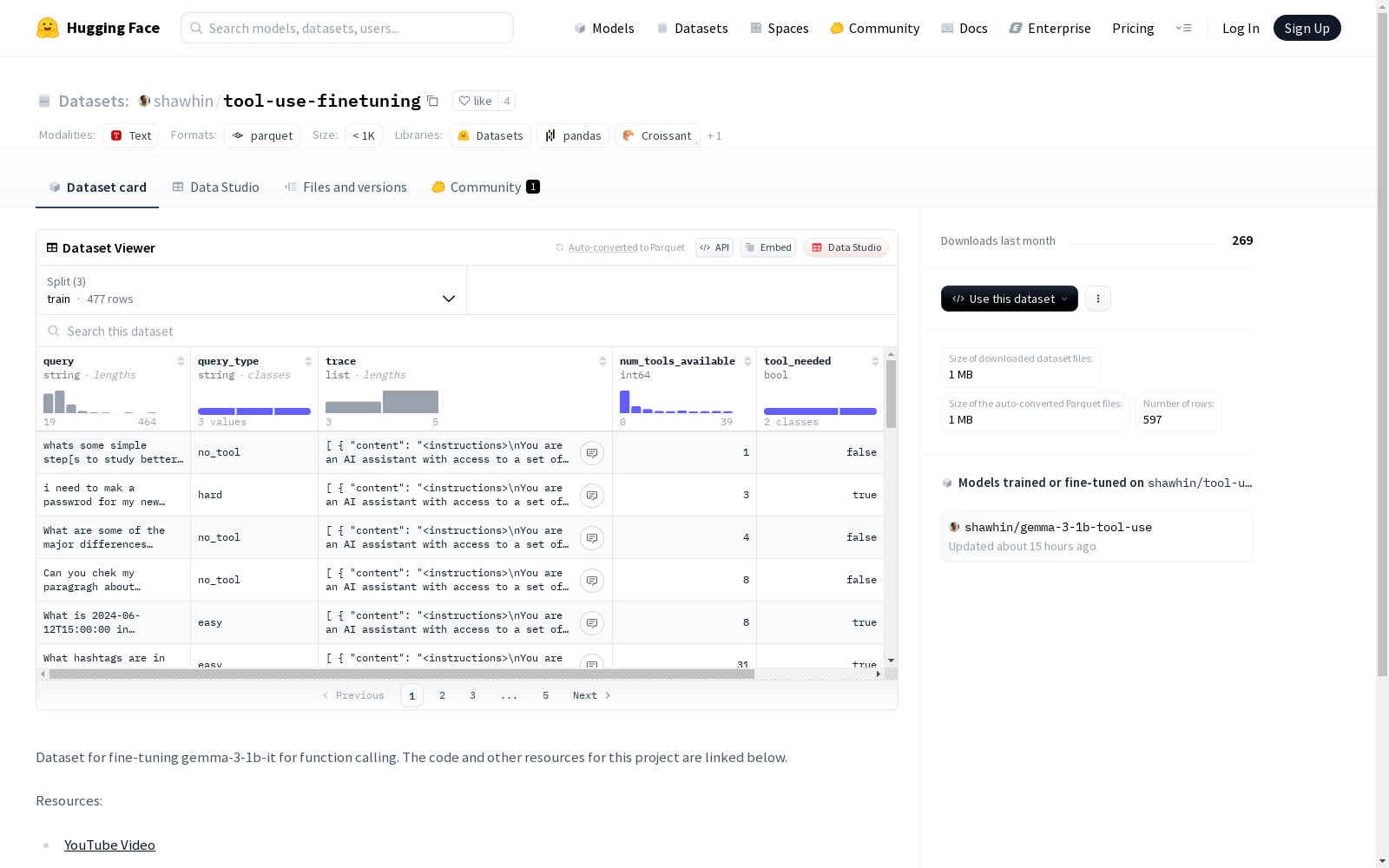Click the Dataset Viewer grid icon
Screen dimensions: 1389x868
point(52,247)
